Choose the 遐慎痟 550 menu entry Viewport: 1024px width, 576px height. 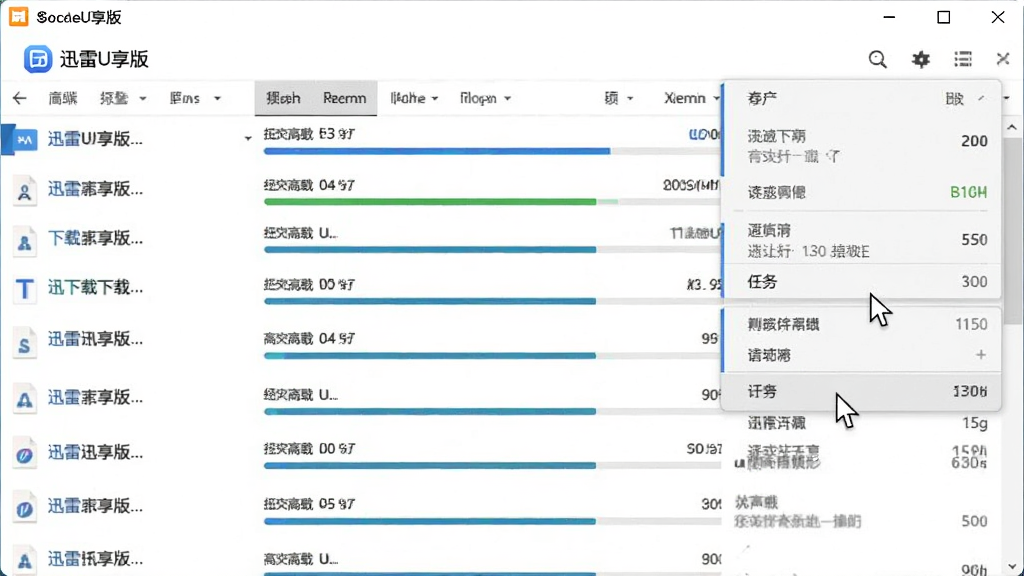point(861,240)
